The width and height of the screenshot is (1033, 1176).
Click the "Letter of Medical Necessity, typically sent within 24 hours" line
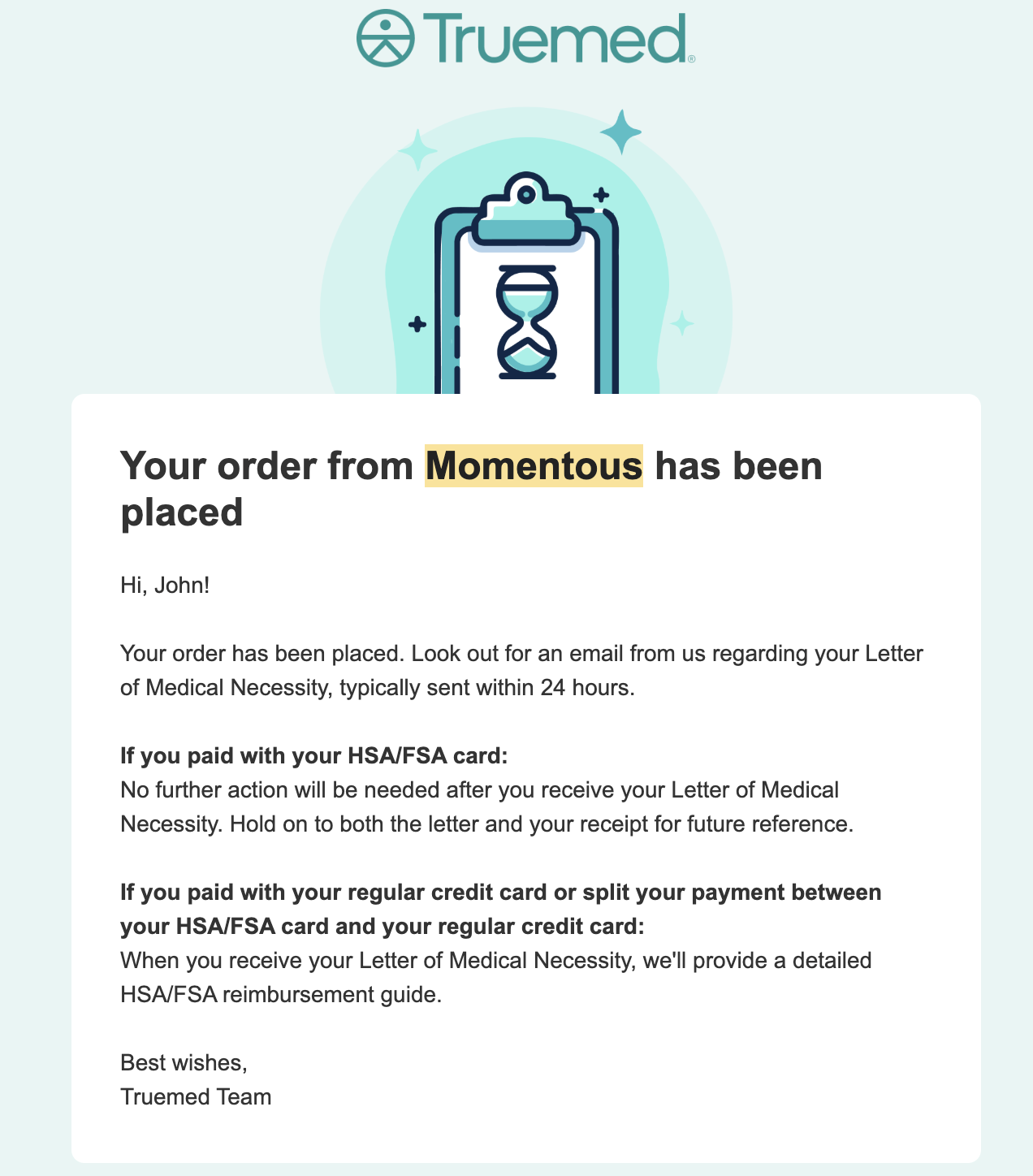click(377, 688)
